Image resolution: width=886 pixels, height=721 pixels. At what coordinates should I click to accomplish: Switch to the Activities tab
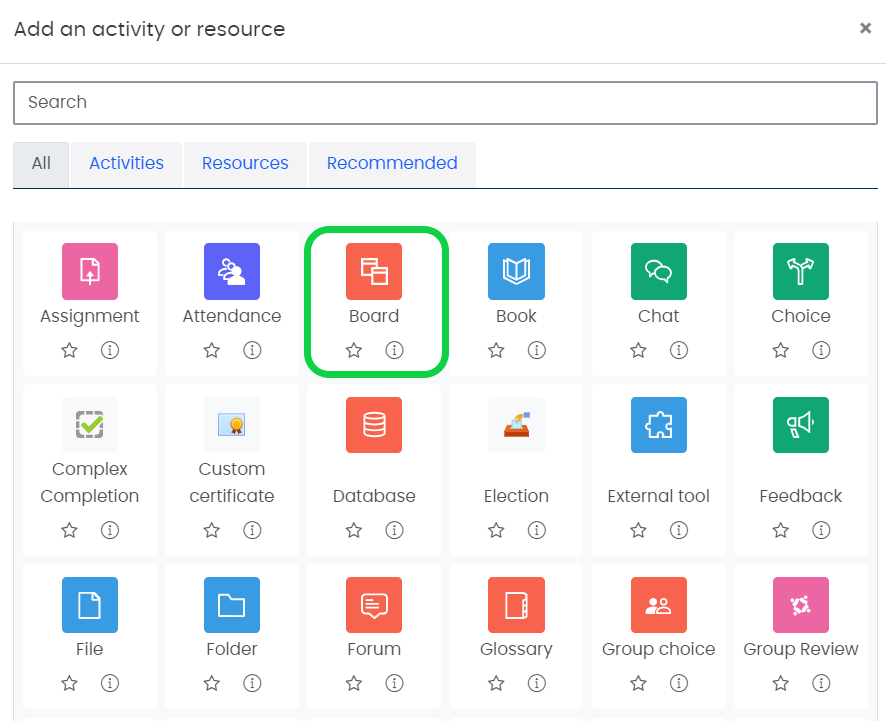[126, 163]
